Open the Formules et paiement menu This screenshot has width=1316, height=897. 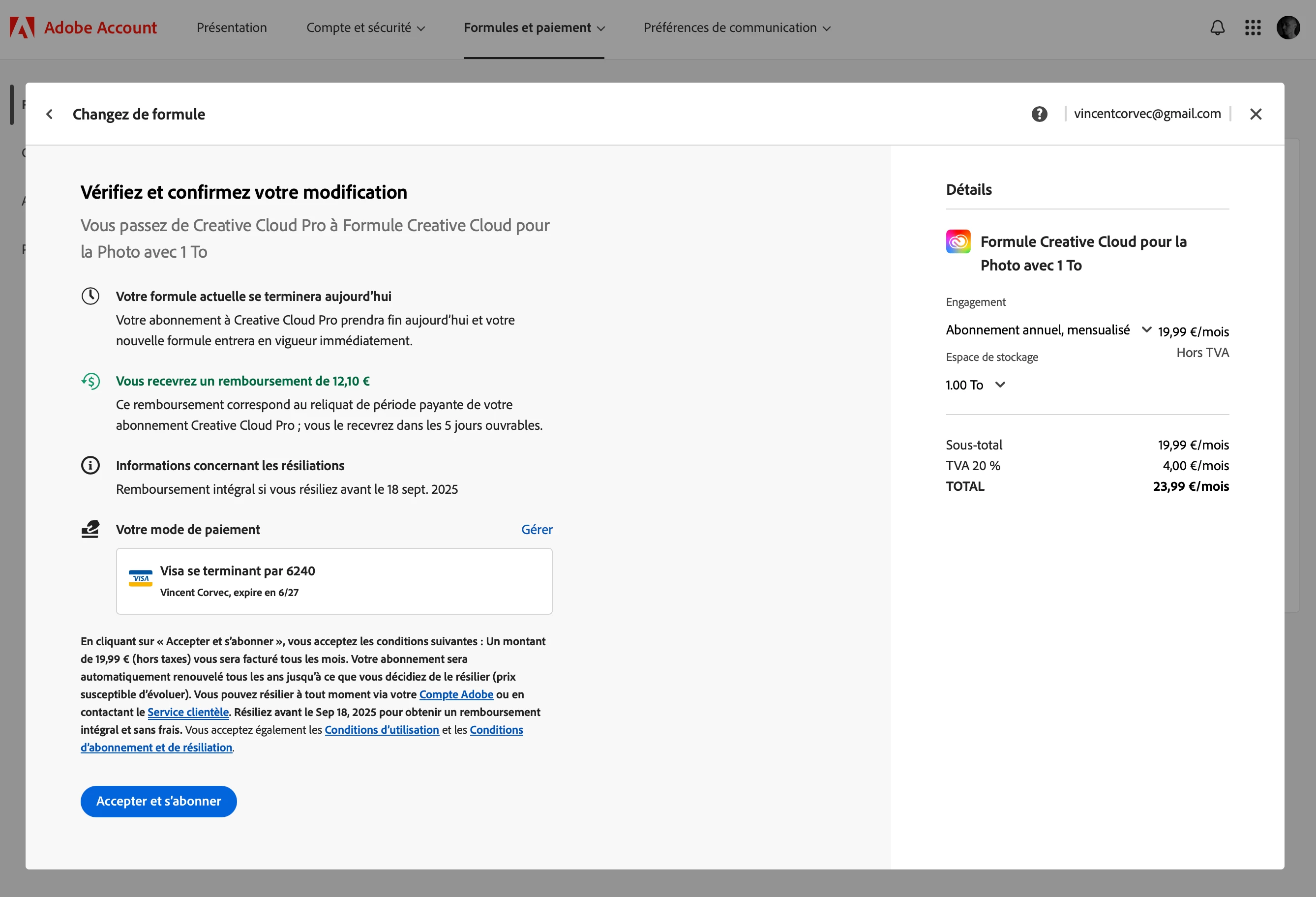tap(534, 28)
